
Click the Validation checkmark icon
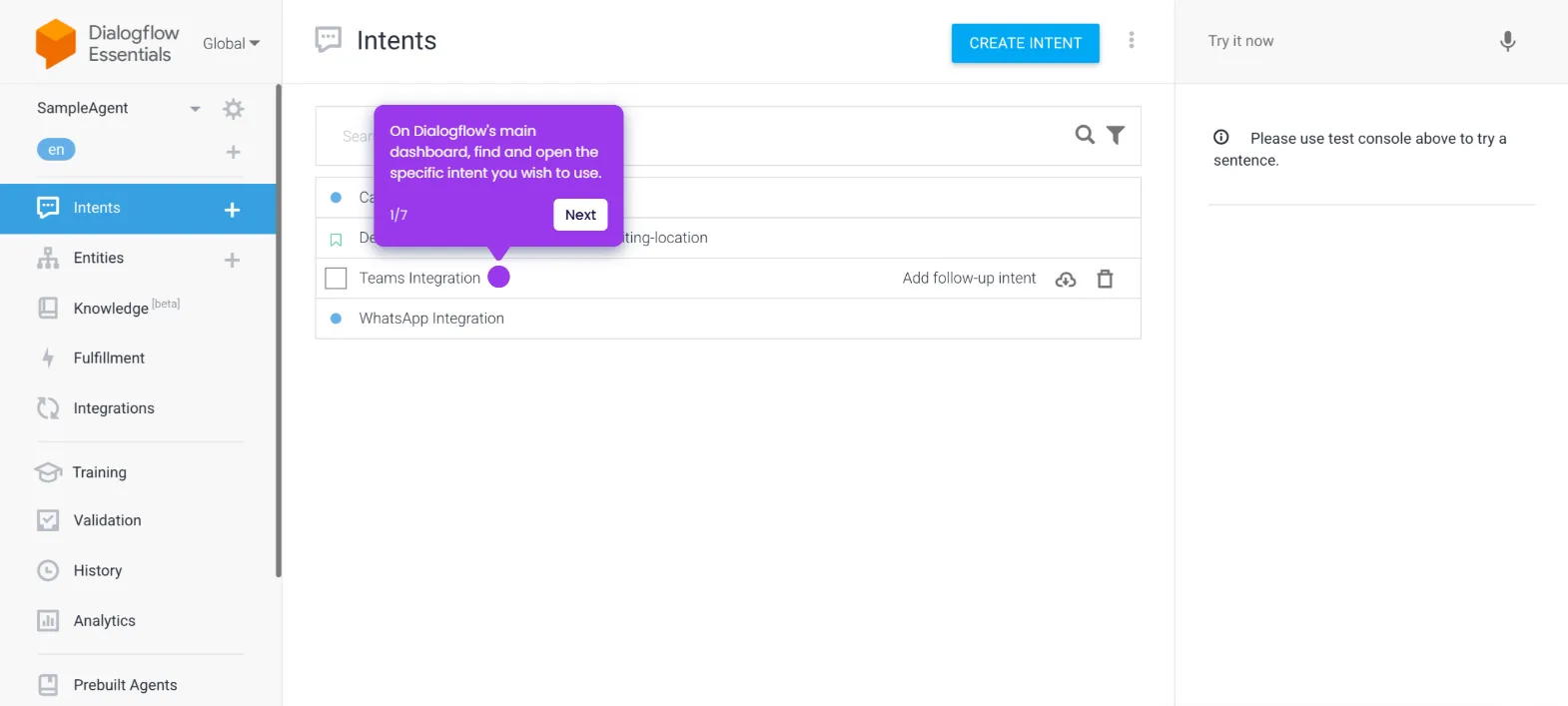click(48, 520)
